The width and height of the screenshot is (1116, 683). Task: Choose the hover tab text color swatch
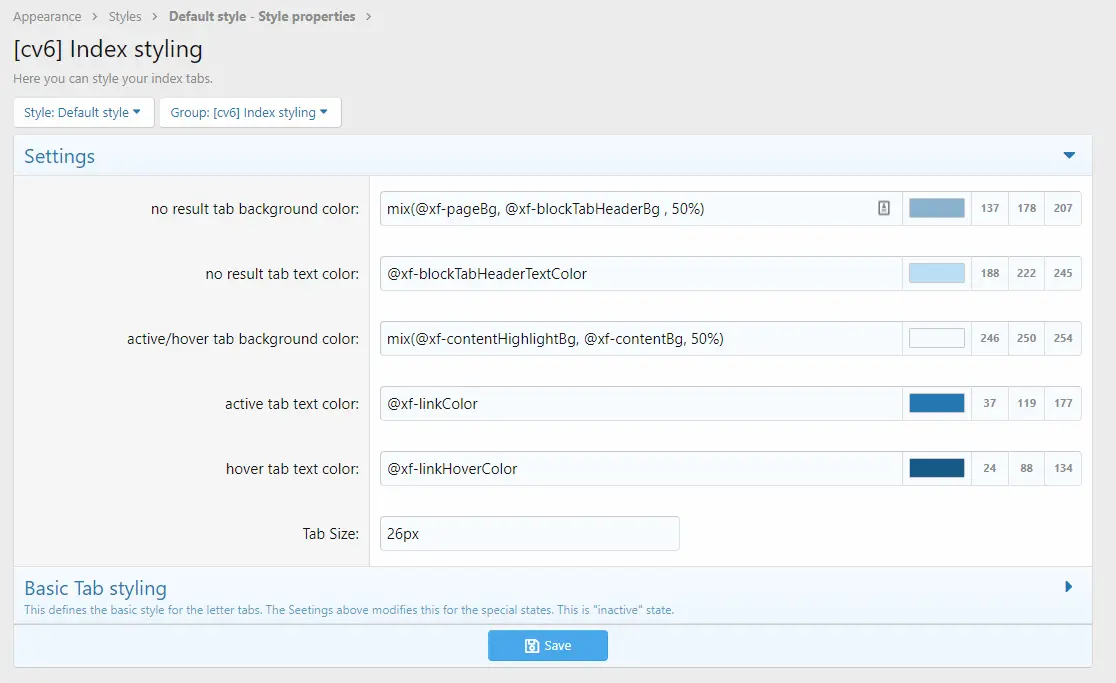936,468
